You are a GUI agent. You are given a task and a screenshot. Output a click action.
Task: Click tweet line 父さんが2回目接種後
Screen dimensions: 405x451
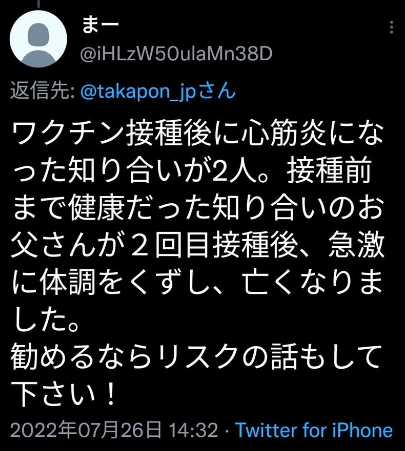pos(198,247)
